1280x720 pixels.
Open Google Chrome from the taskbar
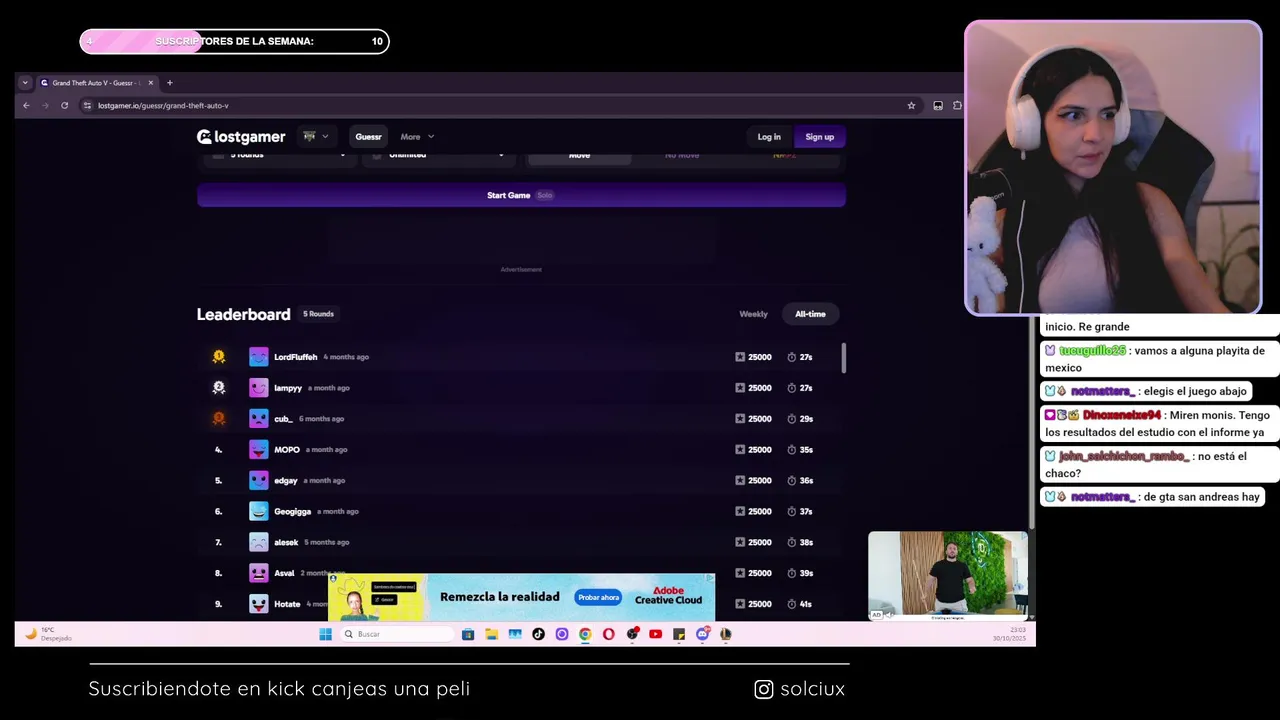click(585, 634)
